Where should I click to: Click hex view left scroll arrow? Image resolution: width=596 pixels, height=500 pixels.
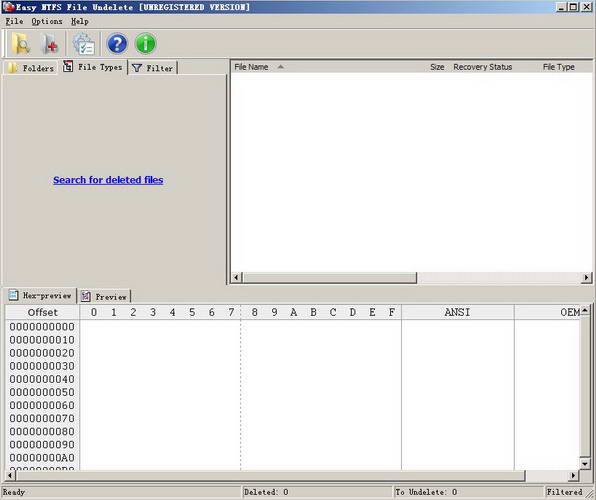[10, 475]
